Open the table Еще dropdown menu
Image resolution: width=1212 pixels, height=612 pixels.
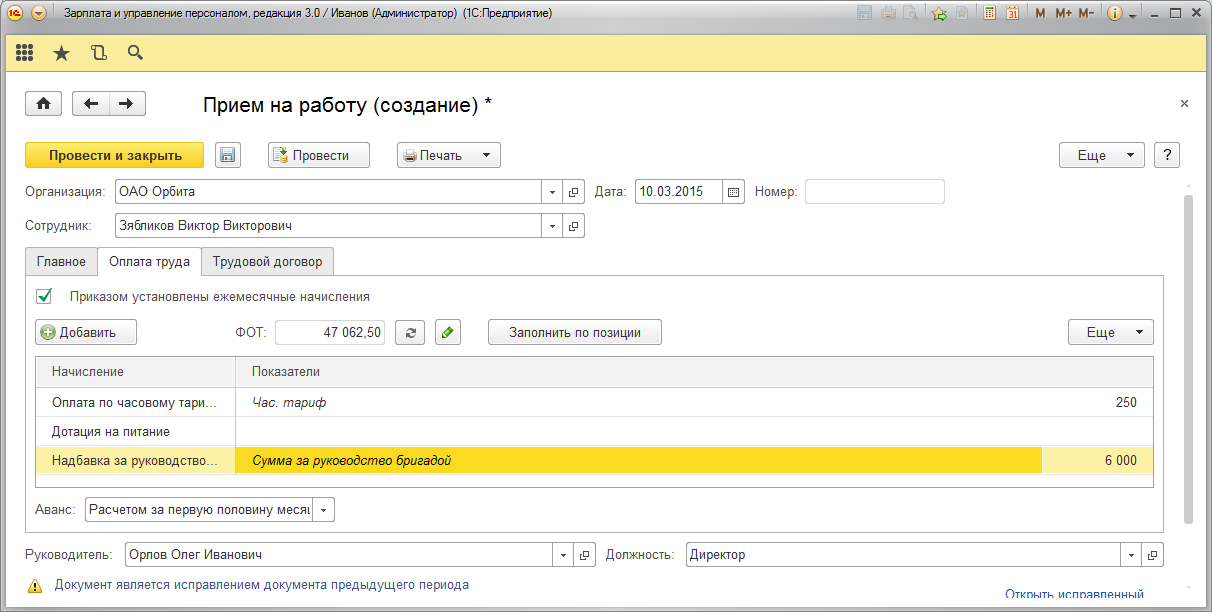click(x=1111, y=333)
